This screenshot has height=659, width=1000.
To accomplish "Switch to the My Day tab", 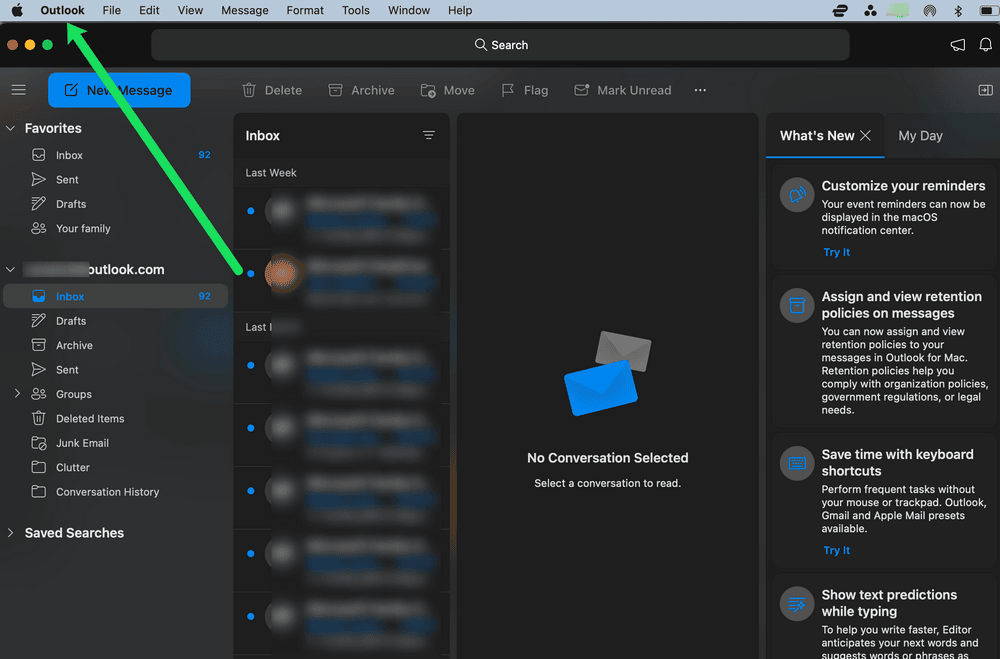I will pos(920,136).
